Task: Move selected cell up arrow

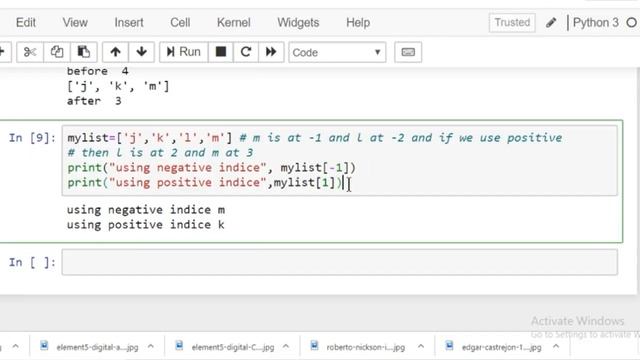Action: point(116,52)
